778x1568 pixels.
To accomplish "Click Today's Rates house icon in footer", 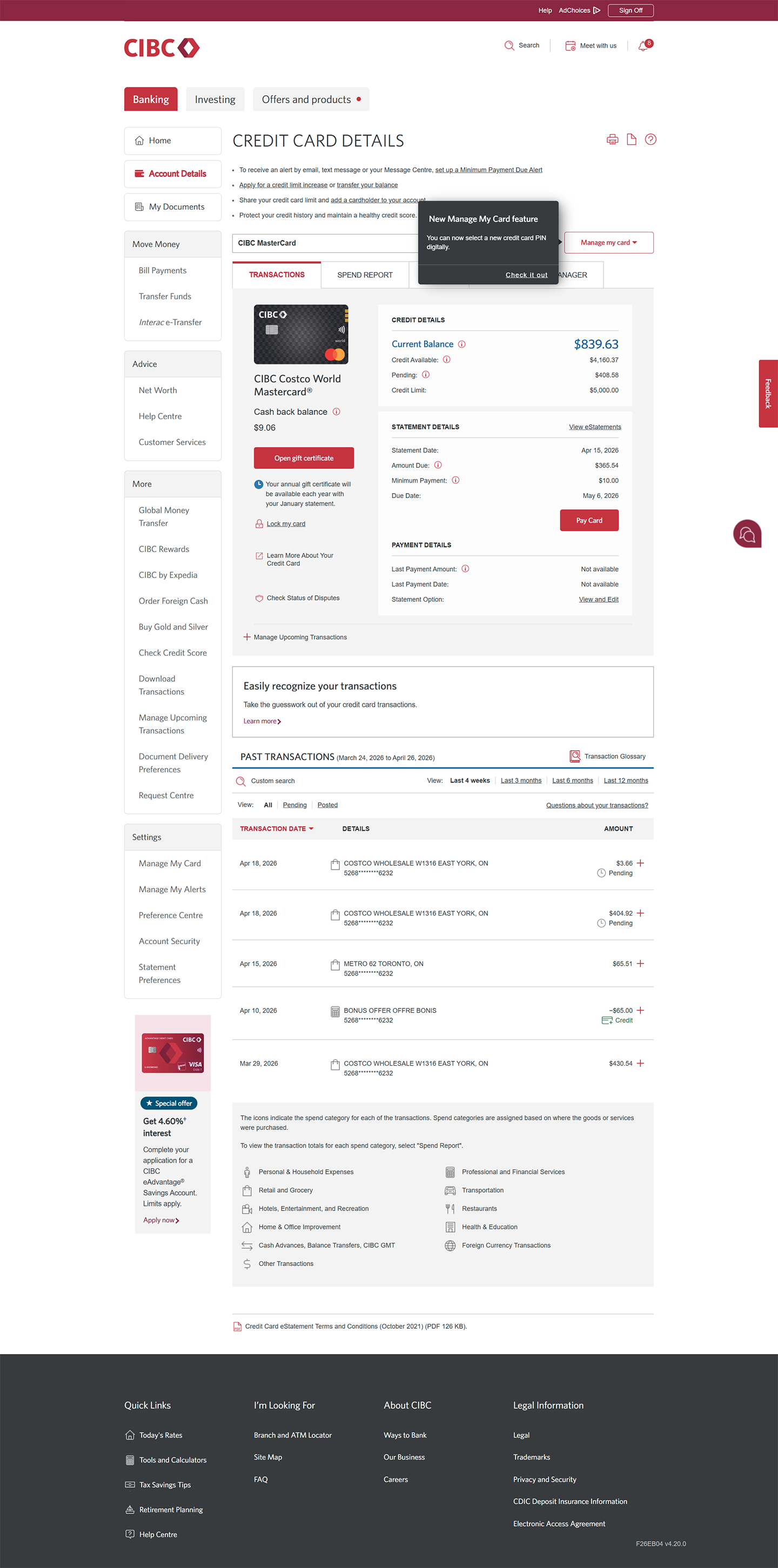I will [x=130, y=1435].
